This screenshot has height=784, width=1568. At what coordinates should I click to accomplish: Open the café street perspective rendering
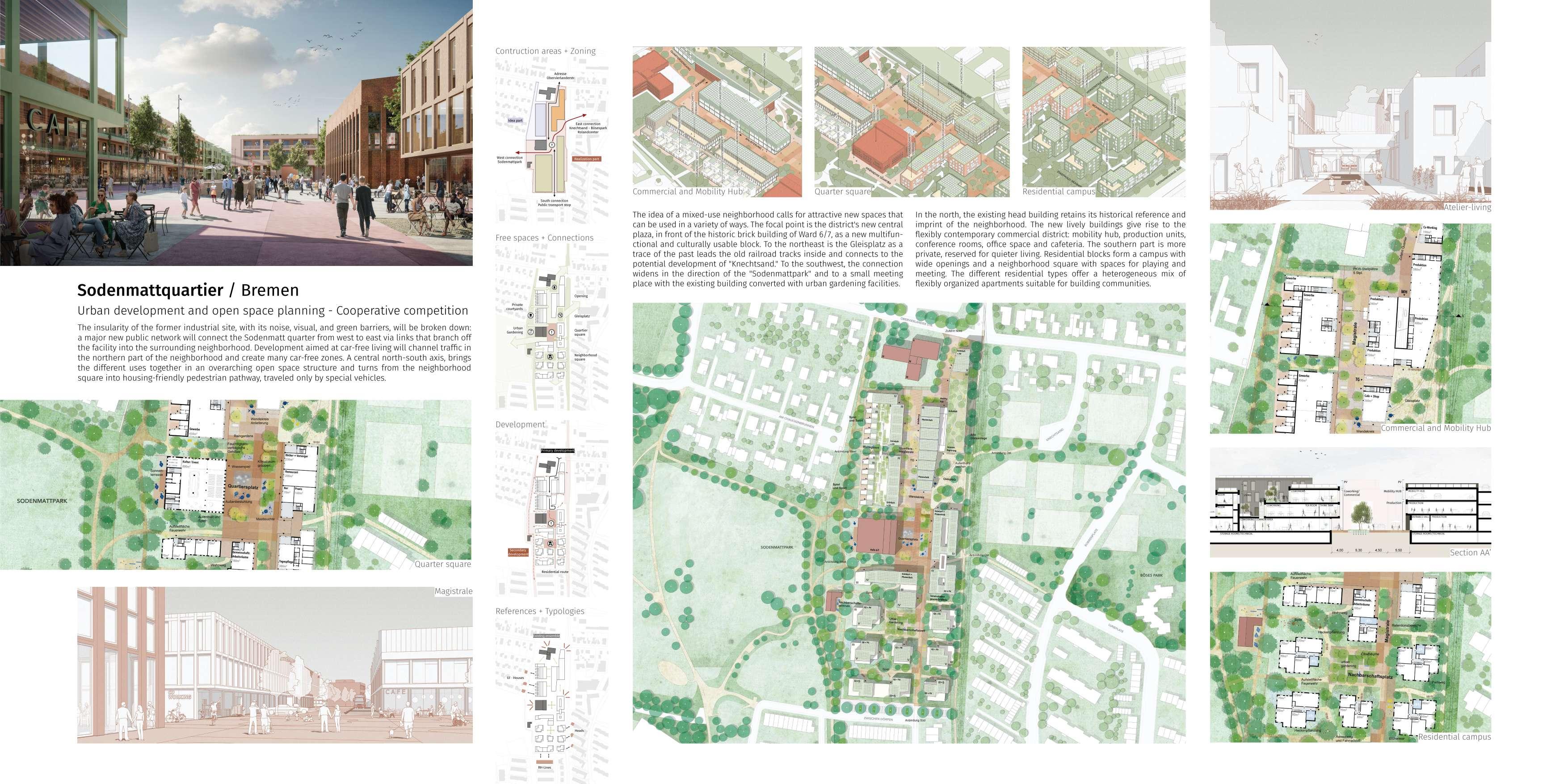coord(236,133)
